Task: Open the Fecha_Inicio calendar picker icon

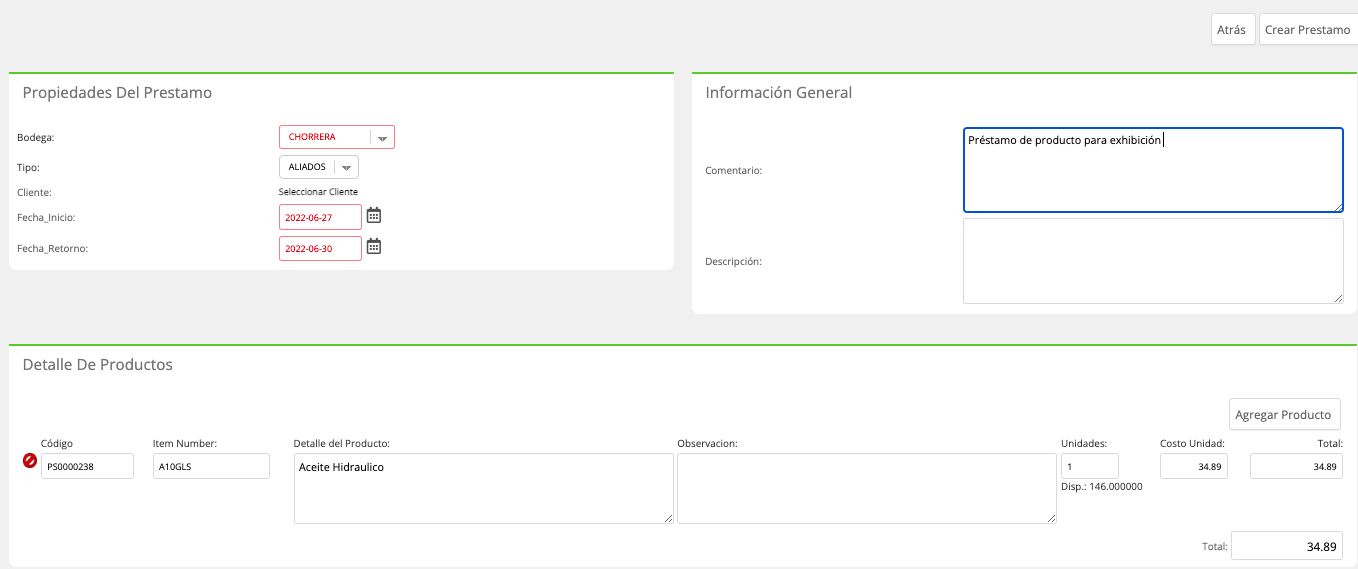Action: coord(374,215)
